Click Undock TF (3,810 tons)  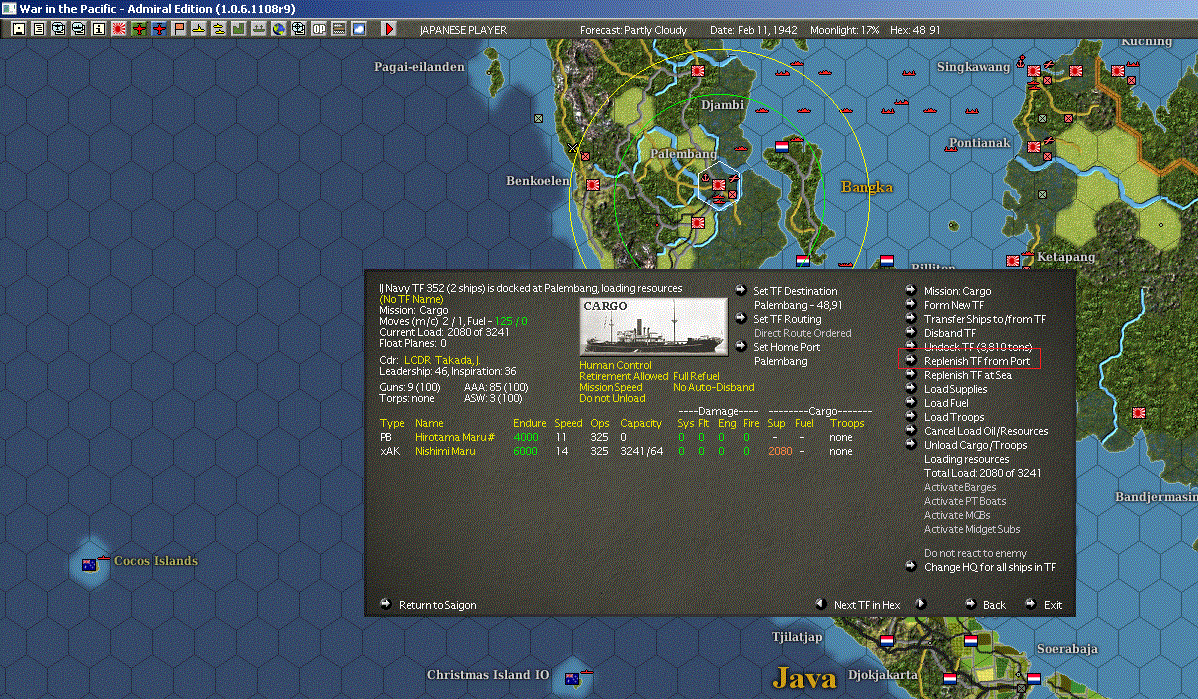click(978, 347)
